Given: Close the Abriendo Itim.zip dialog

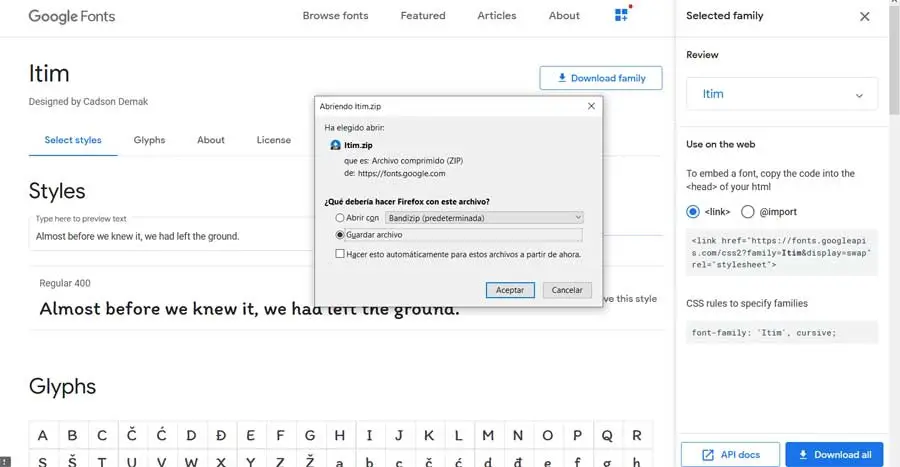Looking at the screenshot, I should (591, 106).
